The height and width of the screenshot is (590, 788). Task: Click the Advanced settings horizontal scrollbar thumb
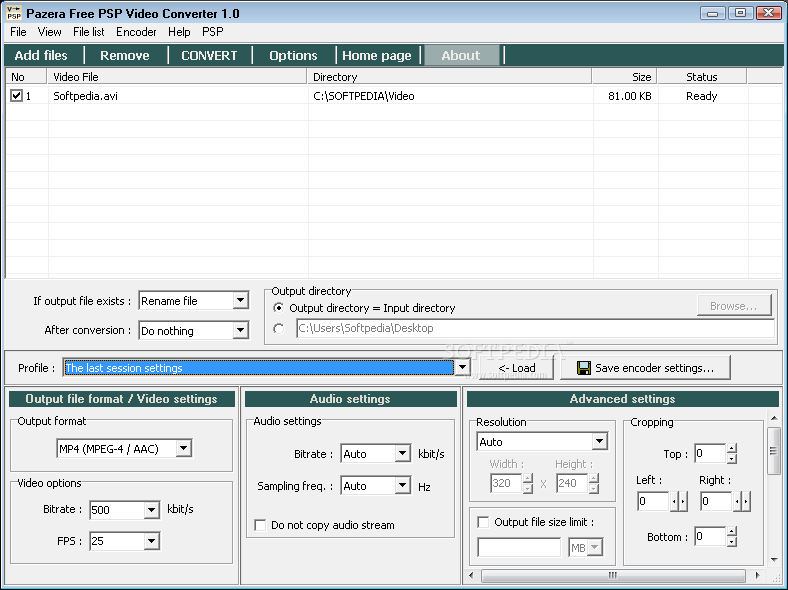[x=613, y=575]
